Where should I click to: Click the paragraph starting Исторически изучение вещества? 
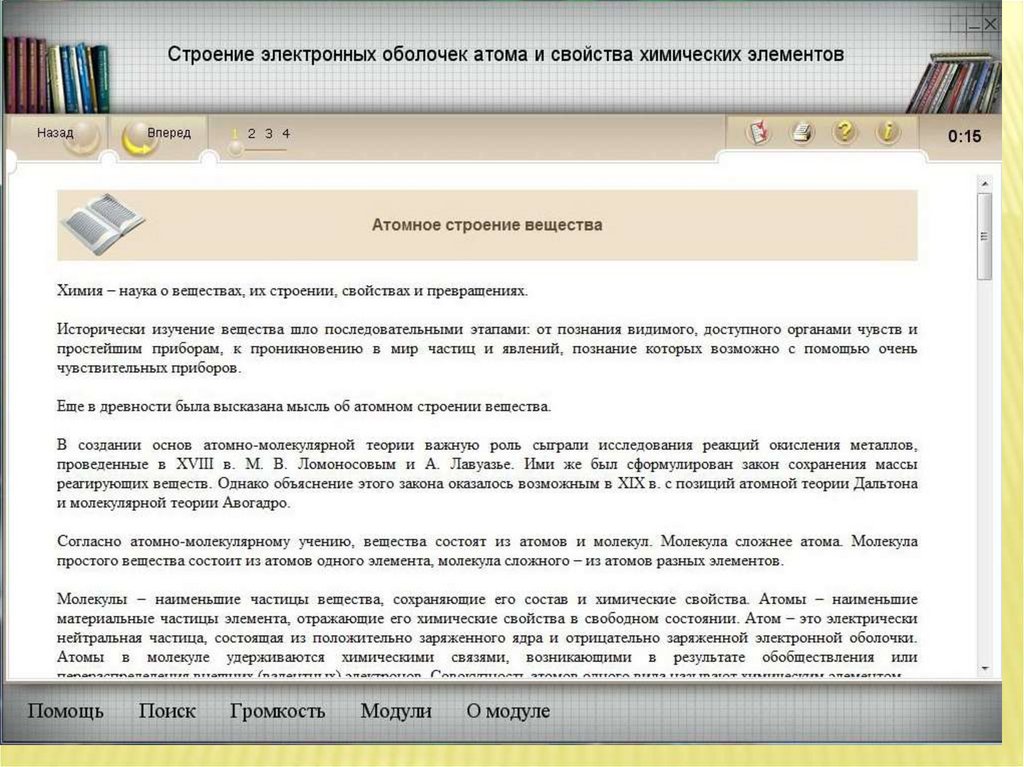pyautogui.click(x=487, y=349)
